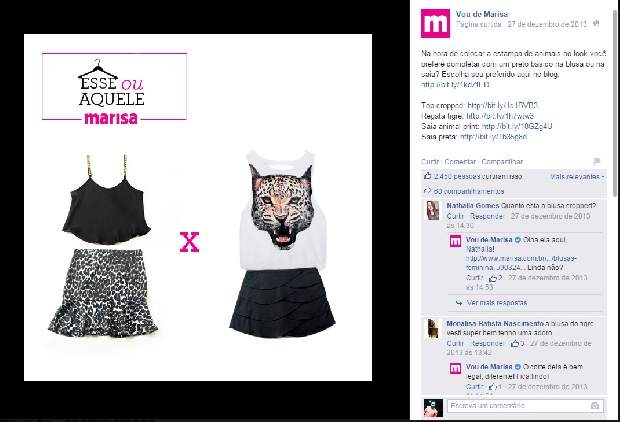This screenshot has width=620, height=422.
Task: Click the globe privacy icon near post date
Action: [x=596, y=24]
